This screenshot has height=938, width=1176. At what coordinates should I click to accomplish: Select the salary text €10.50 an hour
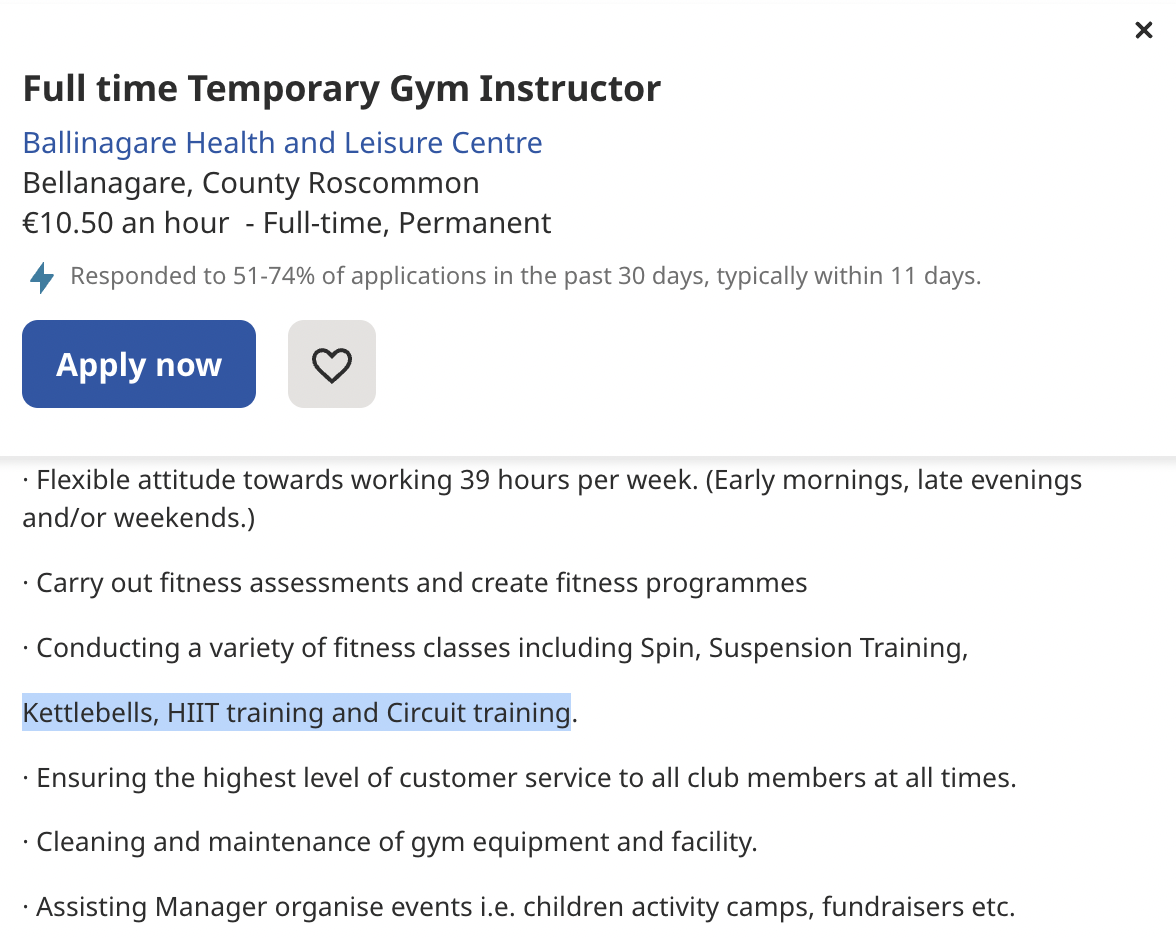125,222
